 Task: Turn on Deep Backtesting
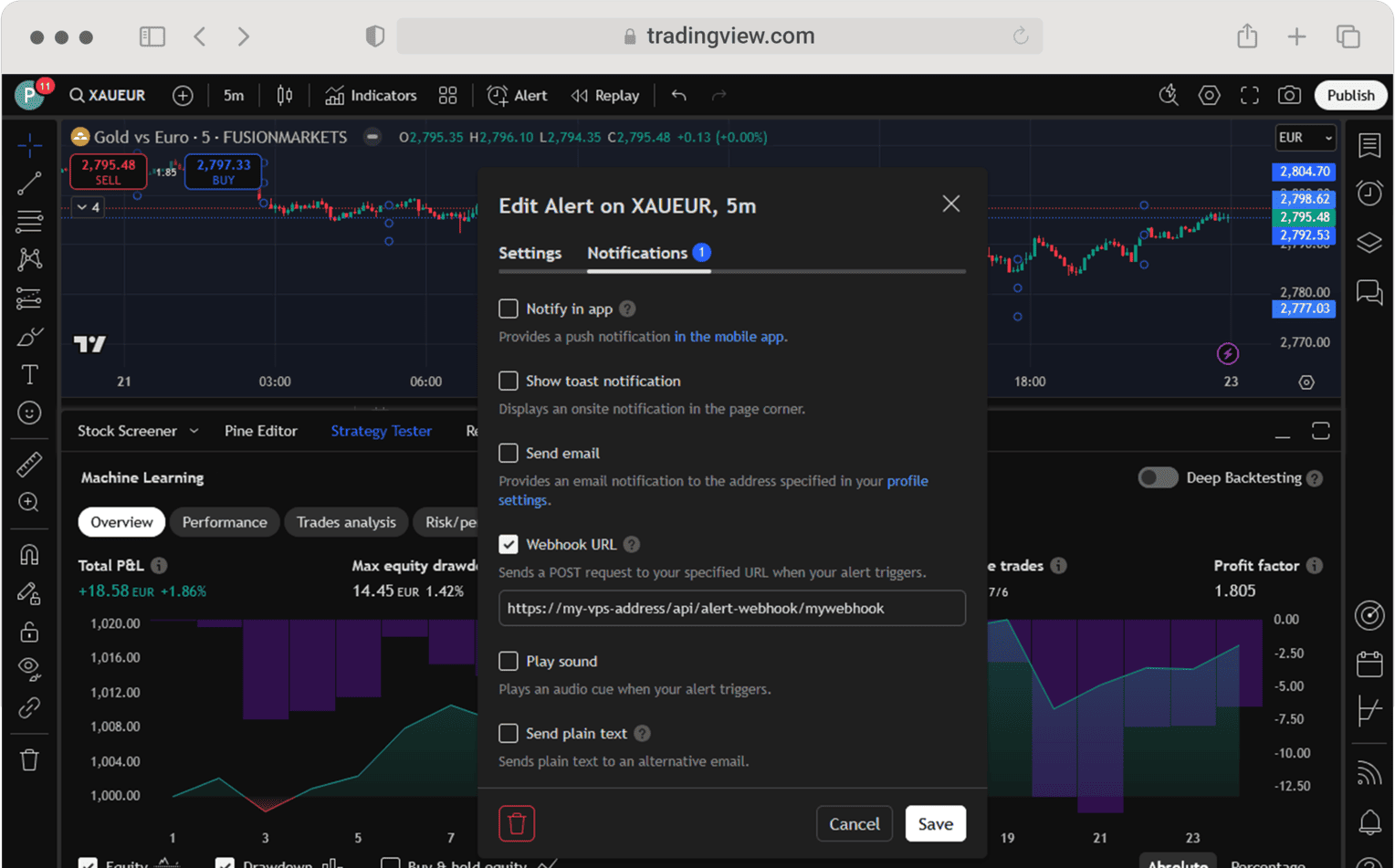(x=1157, y=477)
